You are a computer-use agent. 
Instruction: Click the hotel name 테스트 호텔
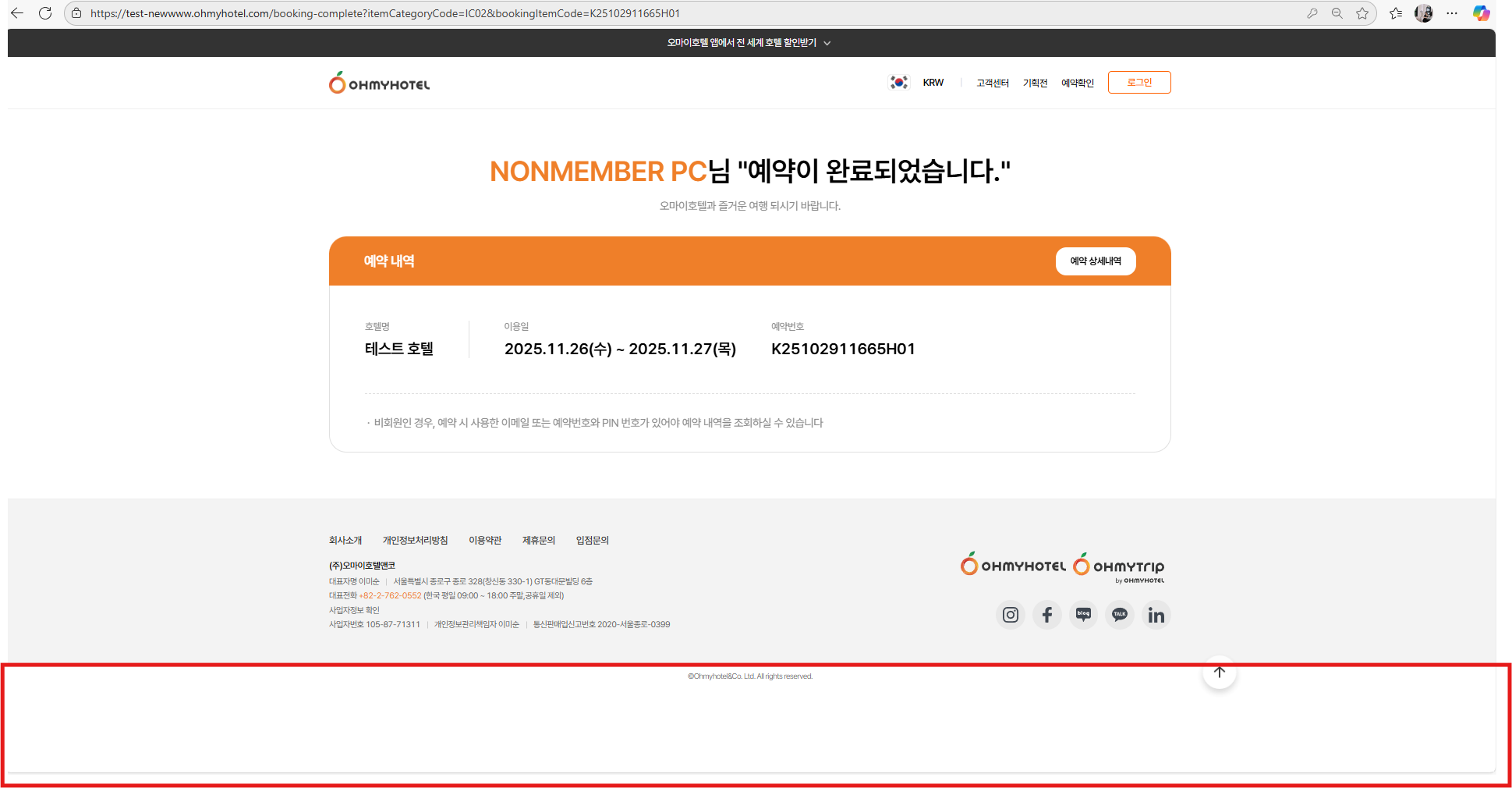point(399,349)
